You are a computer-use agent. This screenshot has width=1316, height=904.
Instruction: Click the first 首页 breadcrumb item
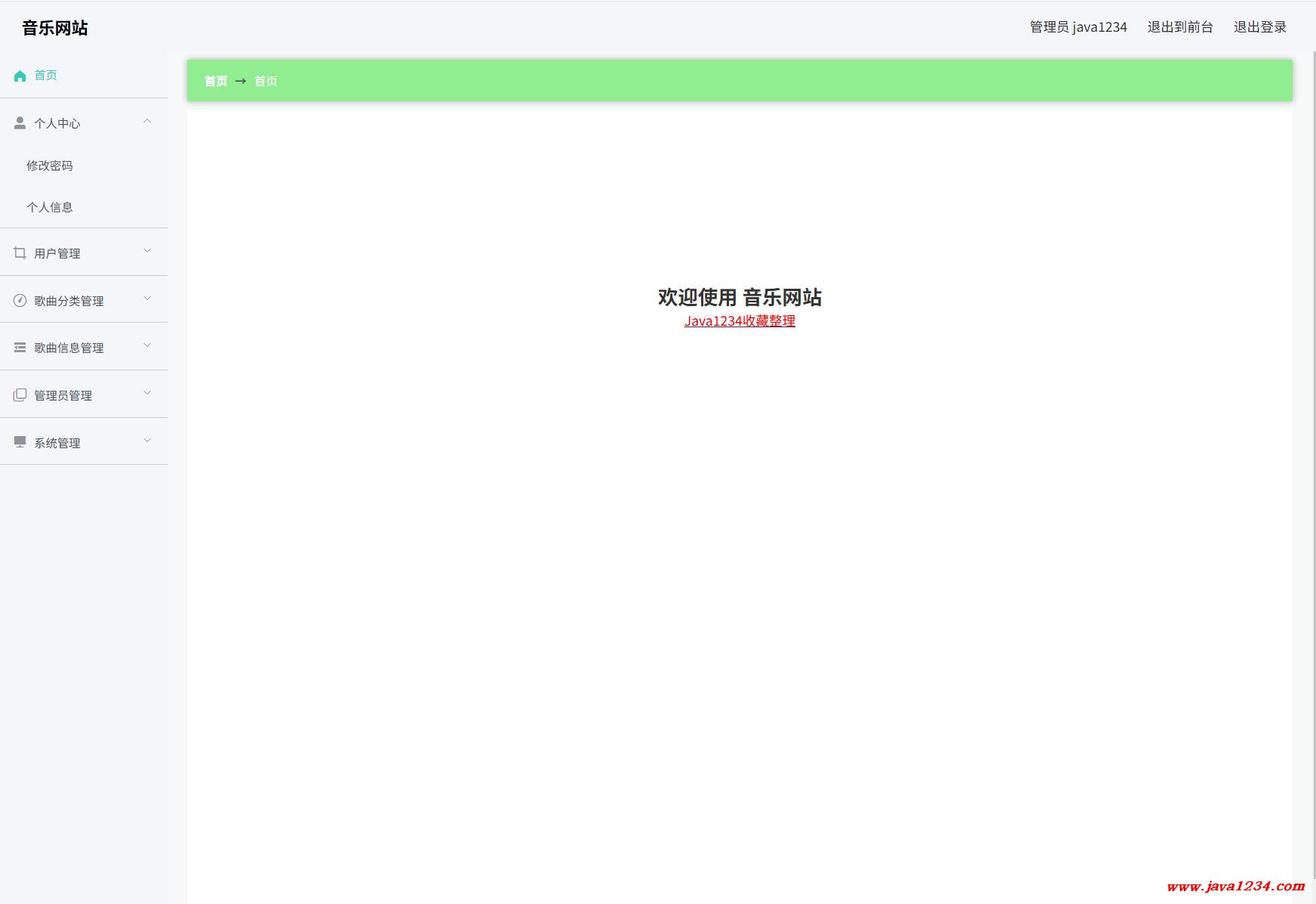pyautogui.click(x=216, y=81)
